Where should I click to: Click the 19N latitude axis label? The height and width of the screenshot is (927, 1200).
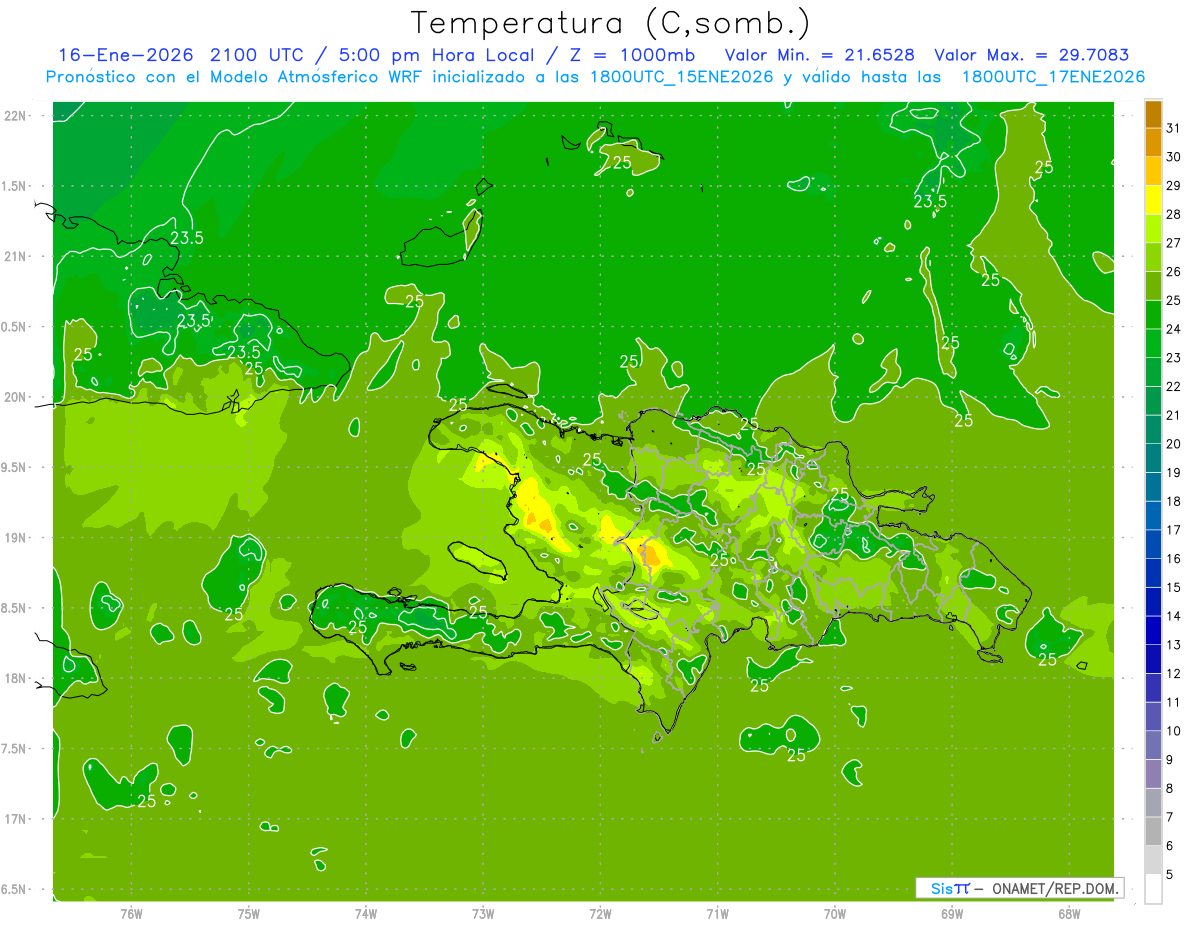15,538
